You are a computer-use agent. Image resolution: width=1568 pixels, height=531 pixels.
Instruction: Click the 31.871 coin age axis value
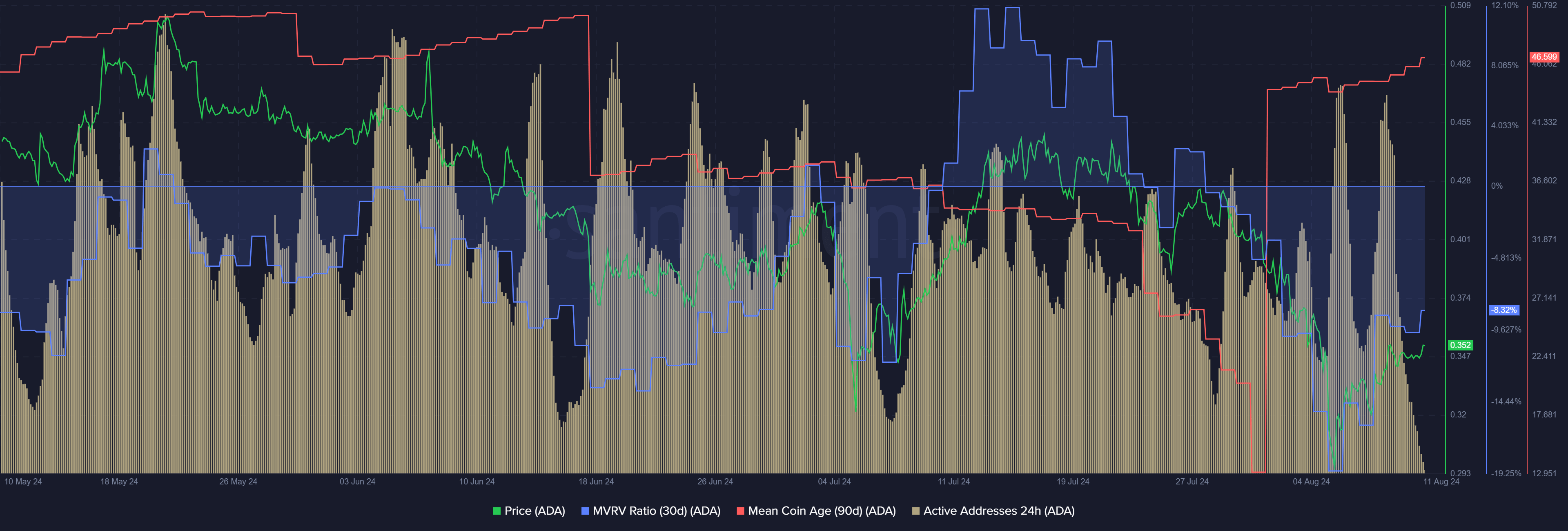tap(1544, 239)
